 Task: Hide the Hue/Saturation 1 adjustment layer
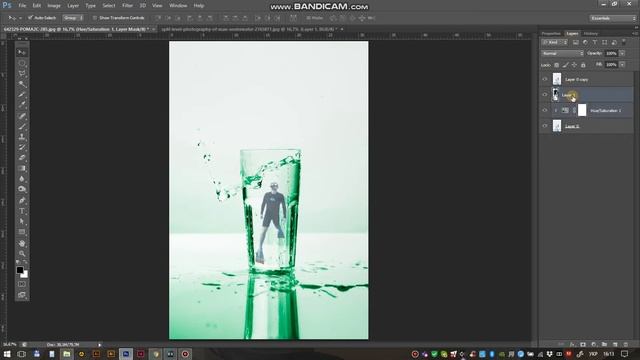click(x=544, y=110)
